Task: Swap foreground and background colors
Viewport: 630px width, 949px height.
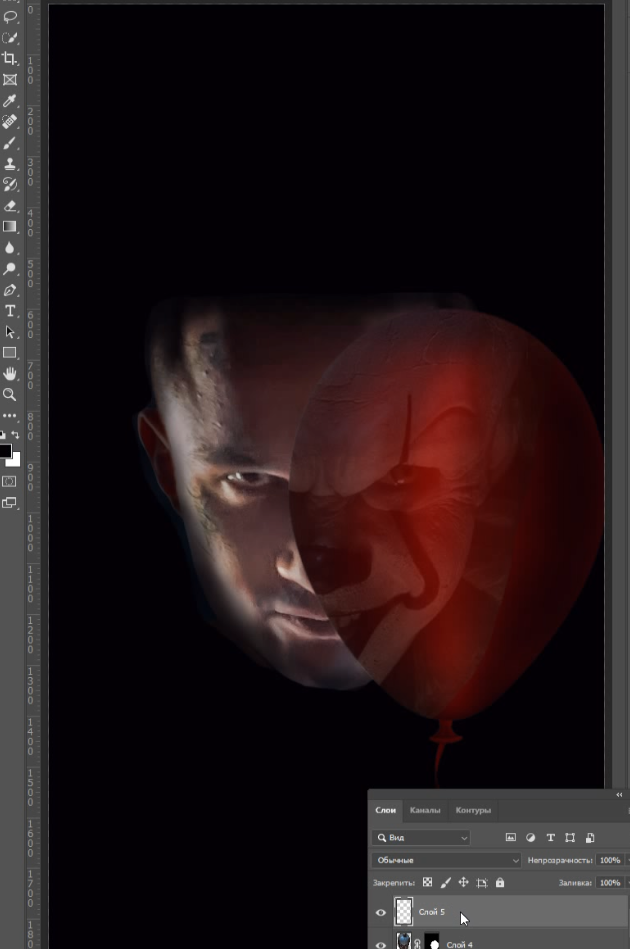Action: coord(16,435)
